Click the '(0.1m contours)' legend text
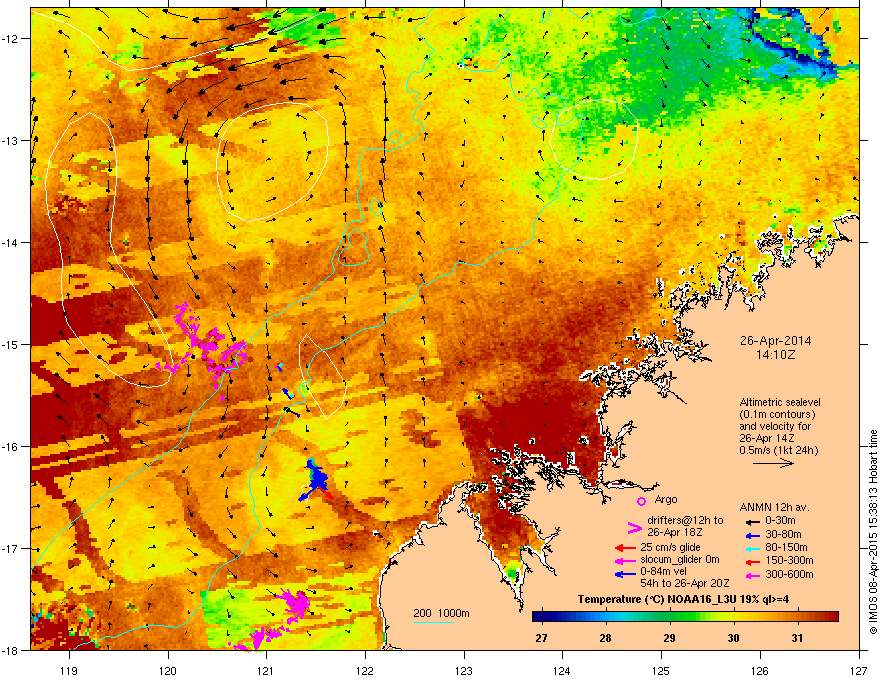The height and width of the screenshot is (680, 880). click(x=777, y=415)
